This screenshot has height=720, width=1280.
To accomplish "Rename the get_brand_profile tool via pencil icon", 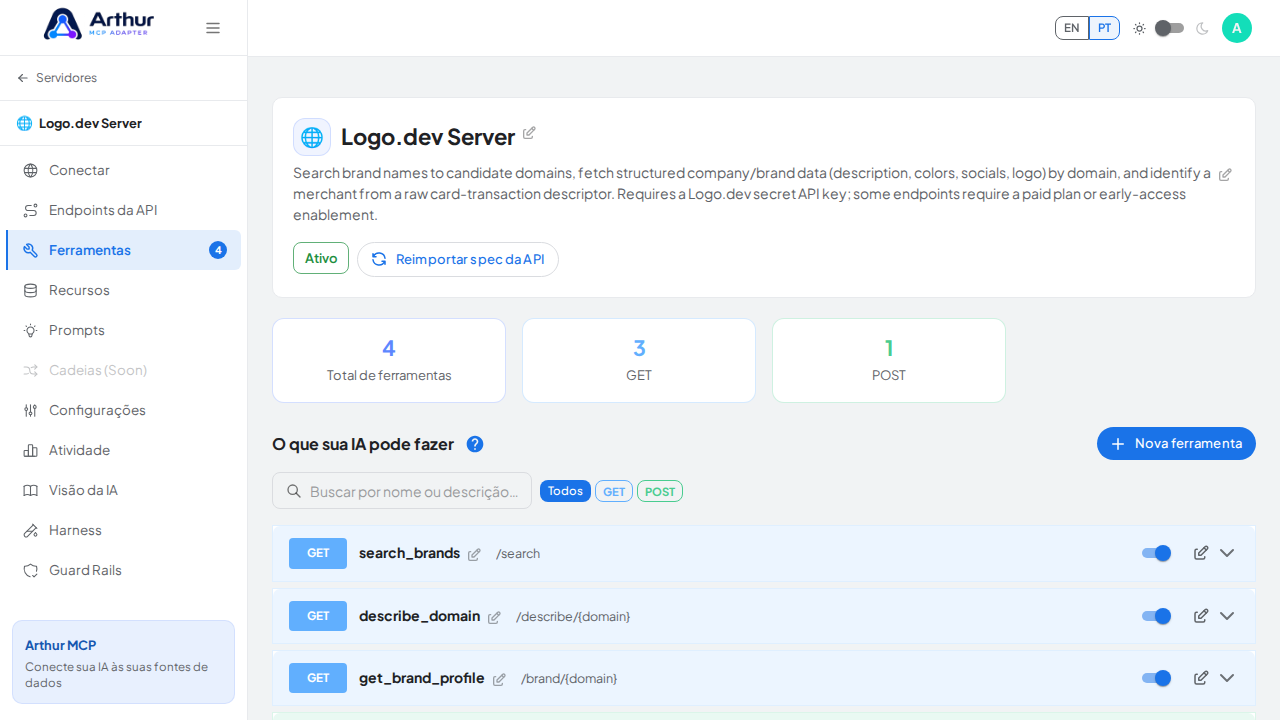I will [x=499, y=680].
